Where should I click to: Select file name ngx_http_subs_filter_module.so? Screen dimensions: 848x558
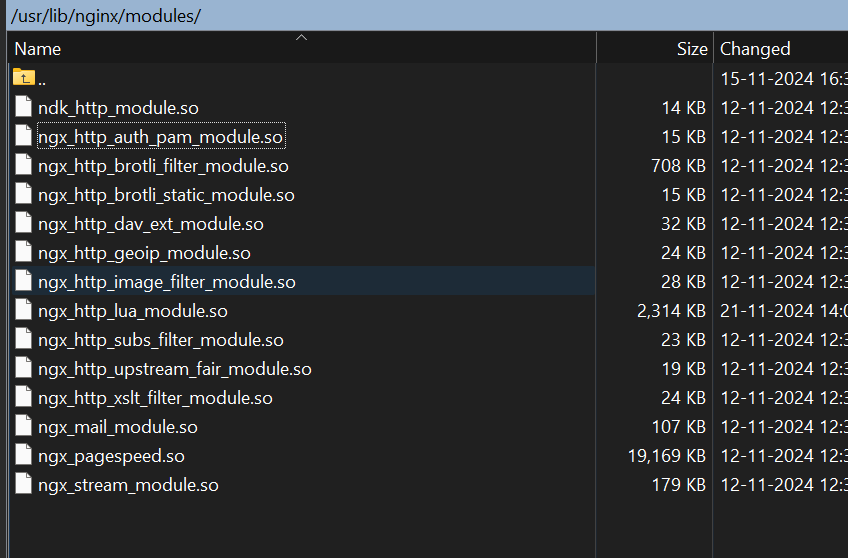(161, 340)
